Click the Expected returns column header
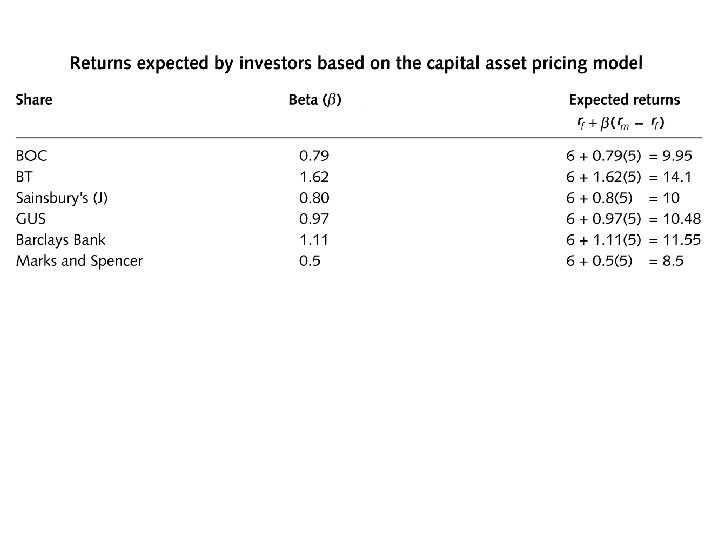Screen dimensions: 720x540 pos(624,100)
